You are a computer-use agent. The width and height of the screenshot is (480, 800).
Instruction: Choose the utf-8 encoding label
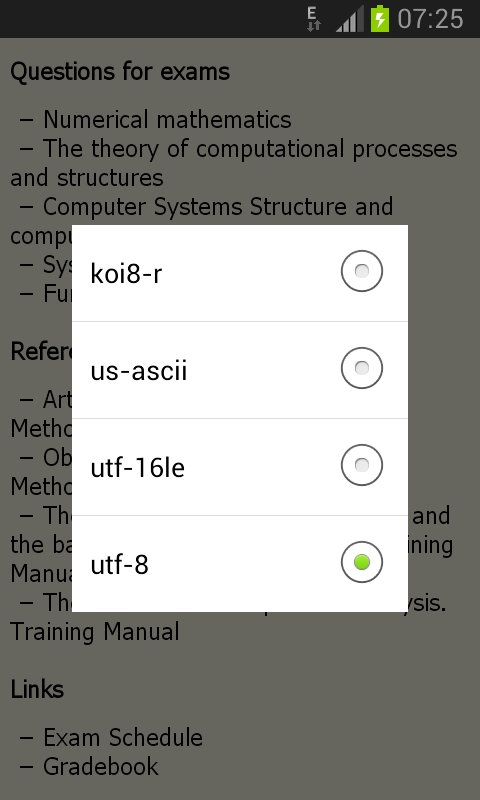119,564
